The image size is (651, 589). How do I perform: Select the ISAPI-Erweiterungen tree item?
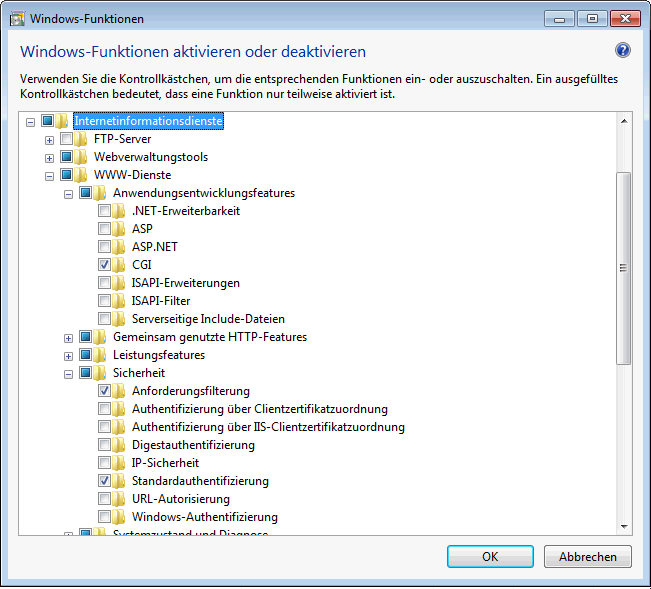click(186, 283)
